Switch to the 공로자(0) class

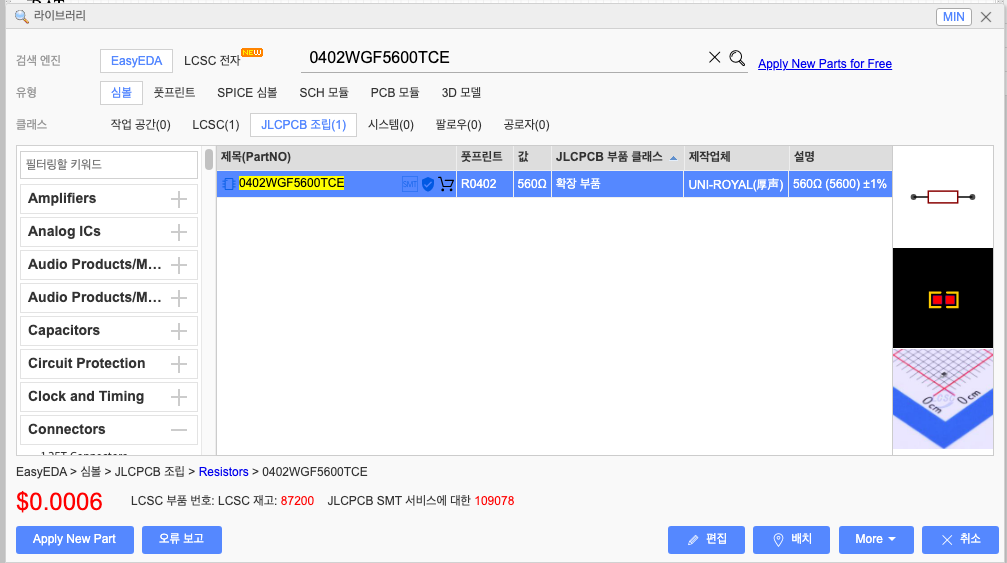coord(527,125)
